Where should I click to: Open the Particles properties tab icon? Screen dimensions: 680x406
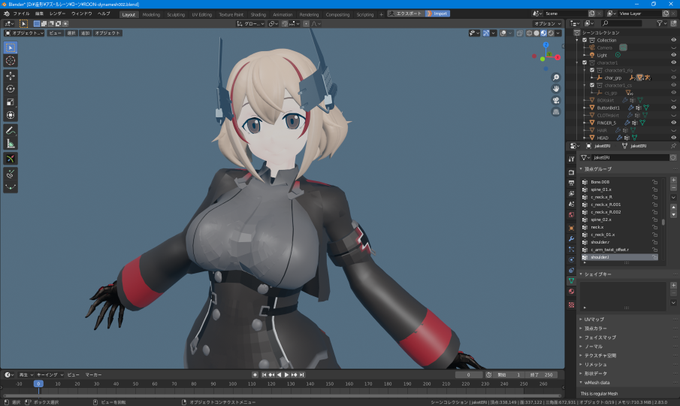[571, 249]
